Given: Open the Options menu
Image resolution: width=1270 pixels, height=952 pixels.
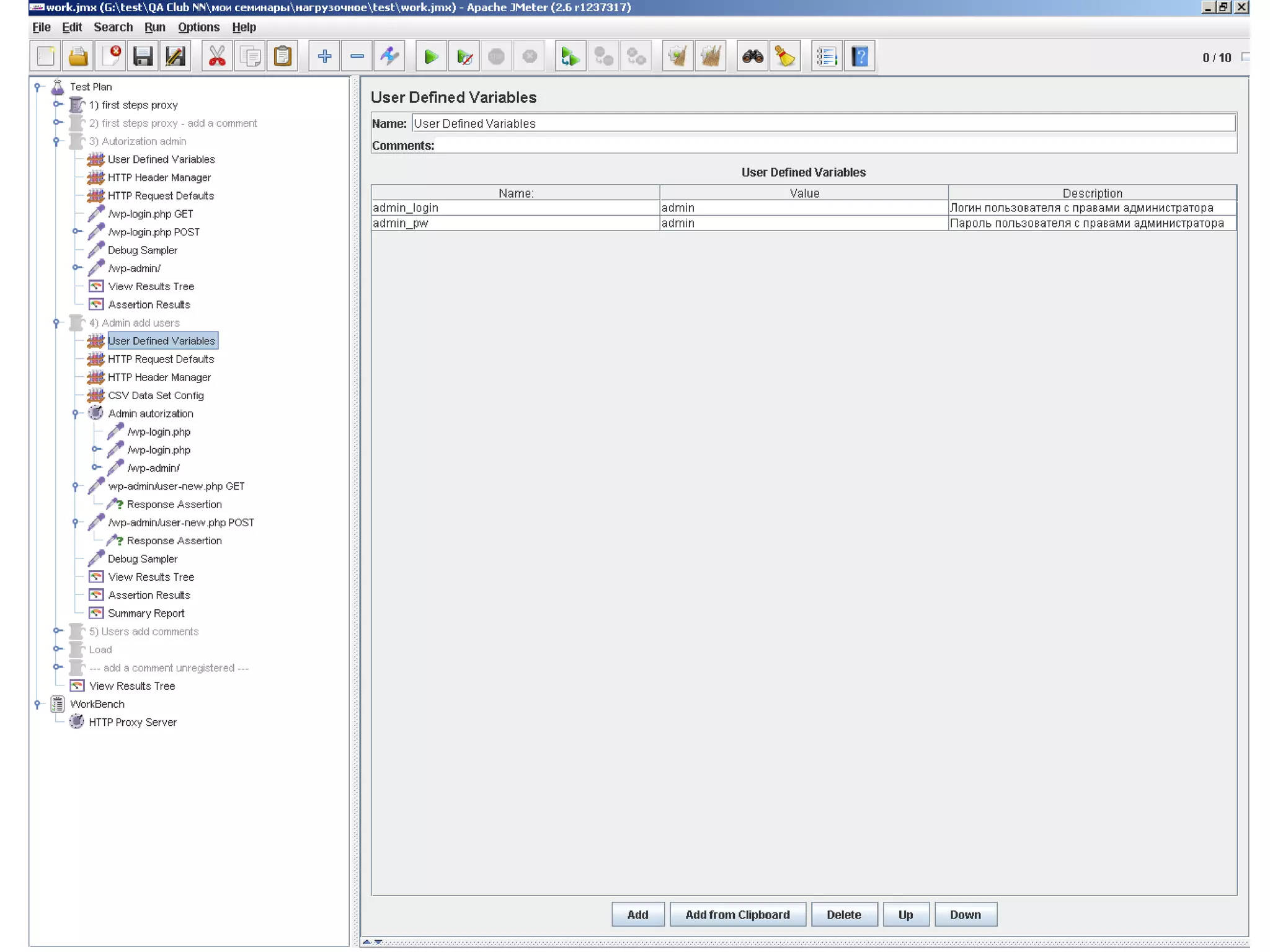Looking at the screenshot, I should point(198,27).
